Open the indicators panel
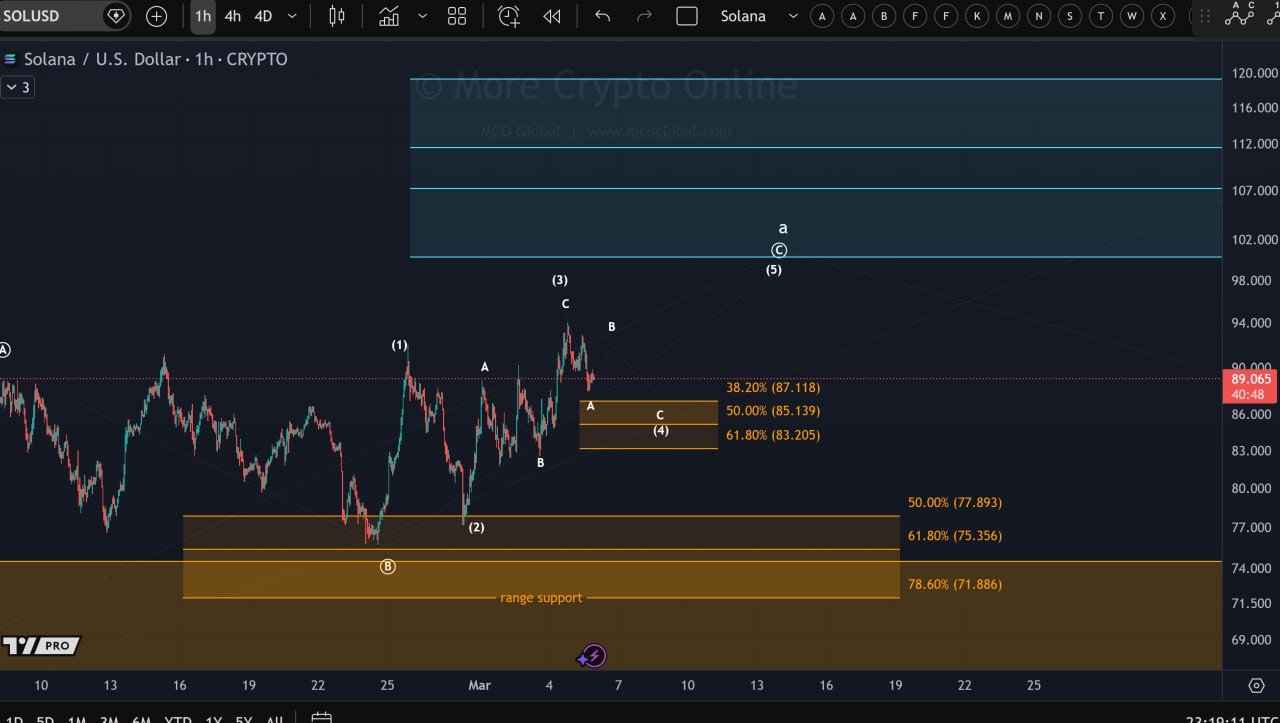The width and height of the screenshot is (1280, 723). point(389,16)
